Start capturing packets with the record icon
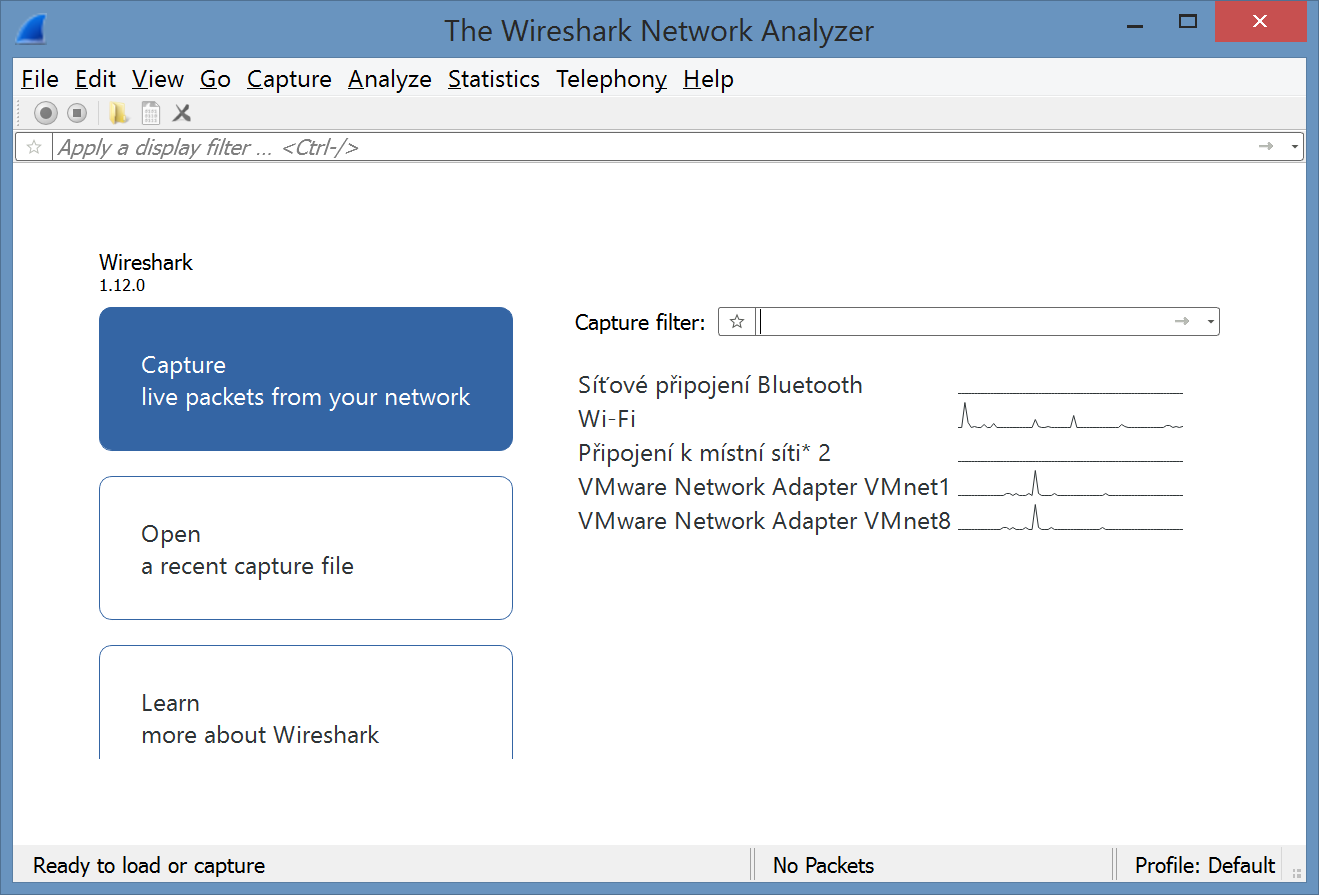Image resolution: width=1319 pixels, height=895 pixels. click(x=46, y=113)
